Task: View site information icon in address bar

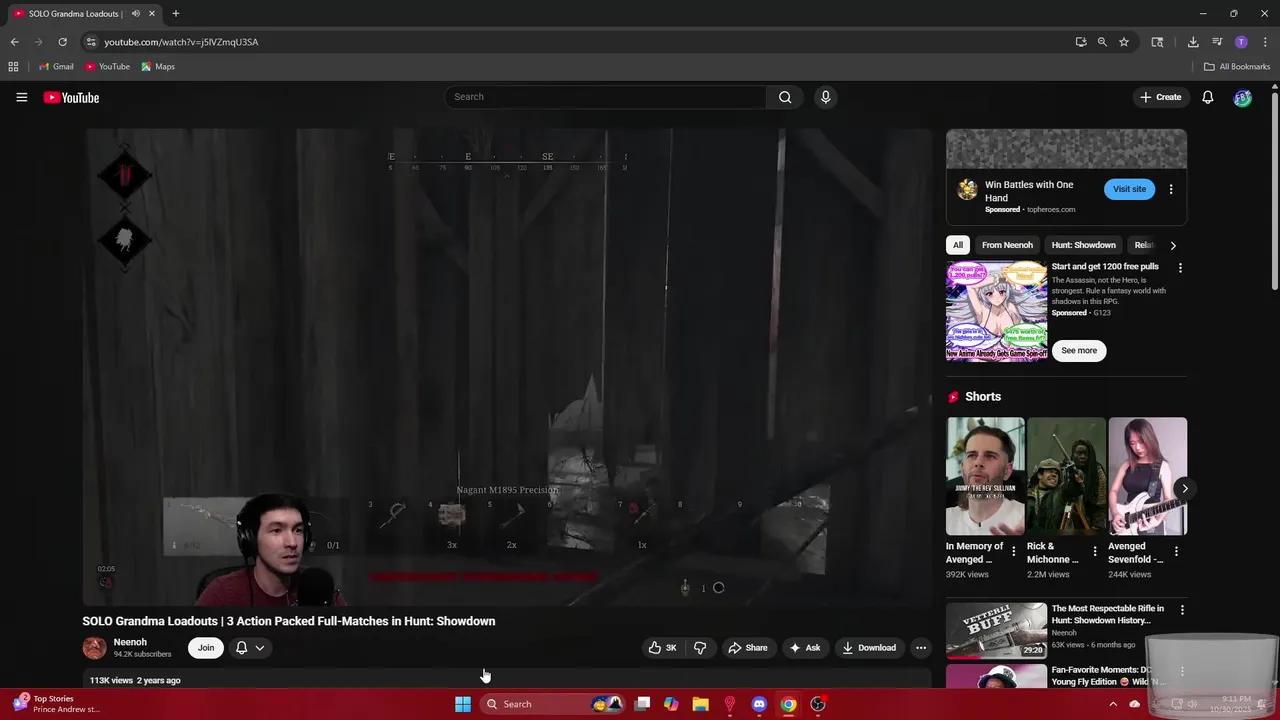Action: click(91, 42)
